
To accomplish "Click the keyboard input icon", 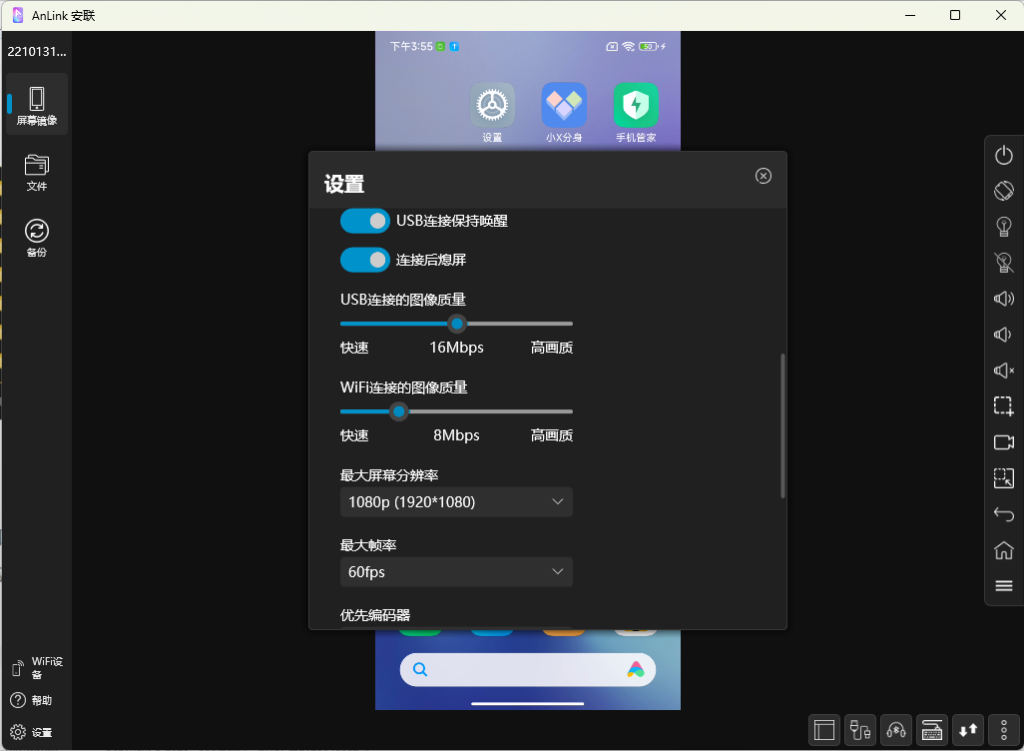I will pos(933,730).
